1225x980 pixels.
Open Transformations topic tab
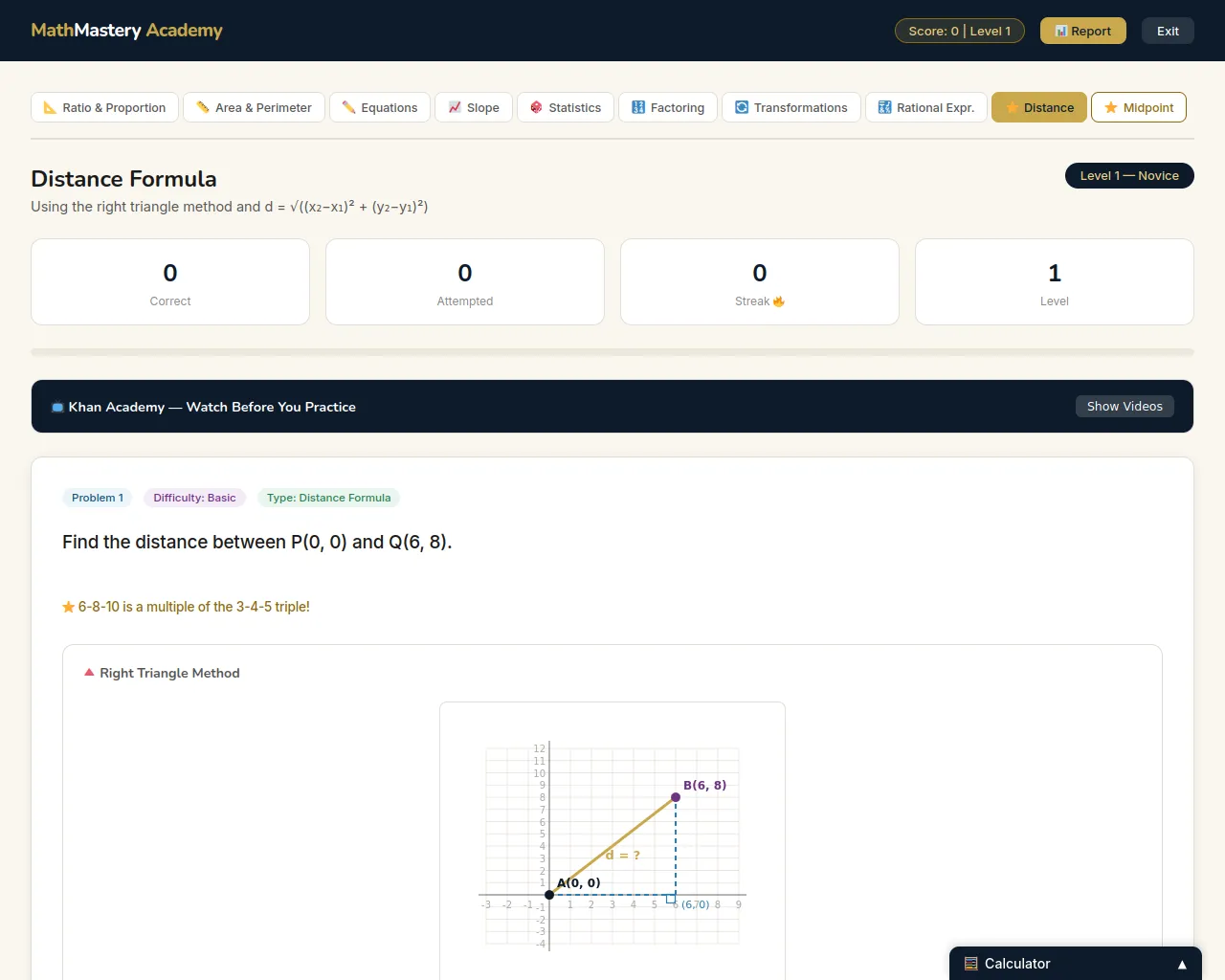pos(791,107)
